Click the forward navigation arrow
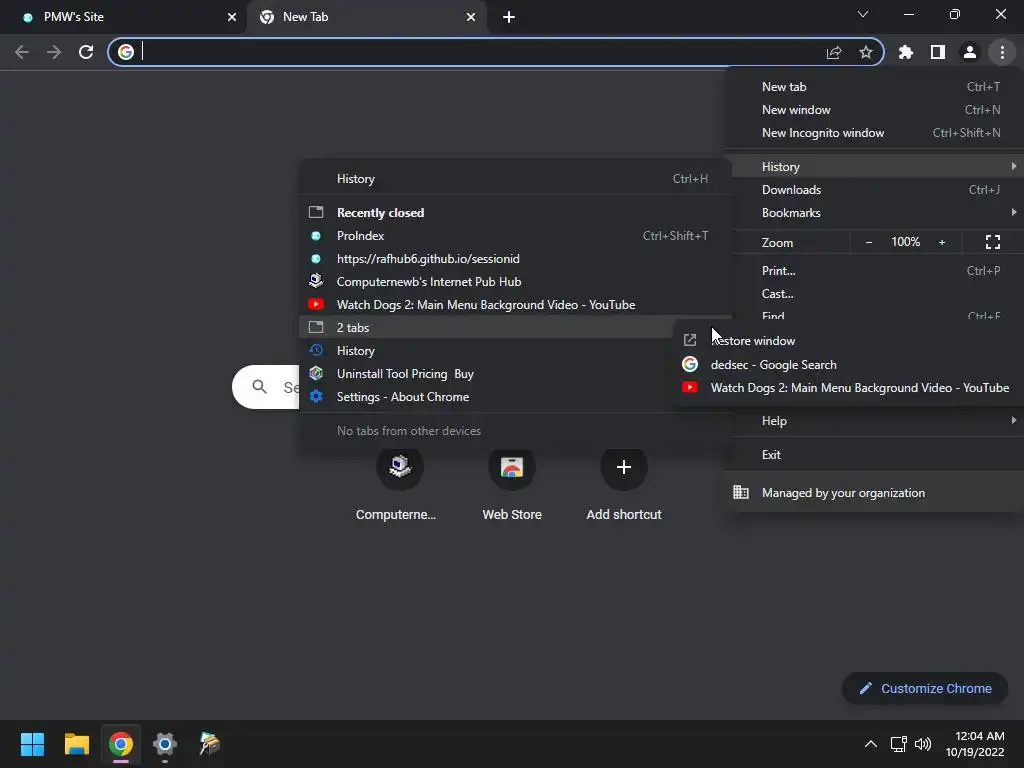The width and height of the screenshot is (1024, 768). tap(54, 52)
